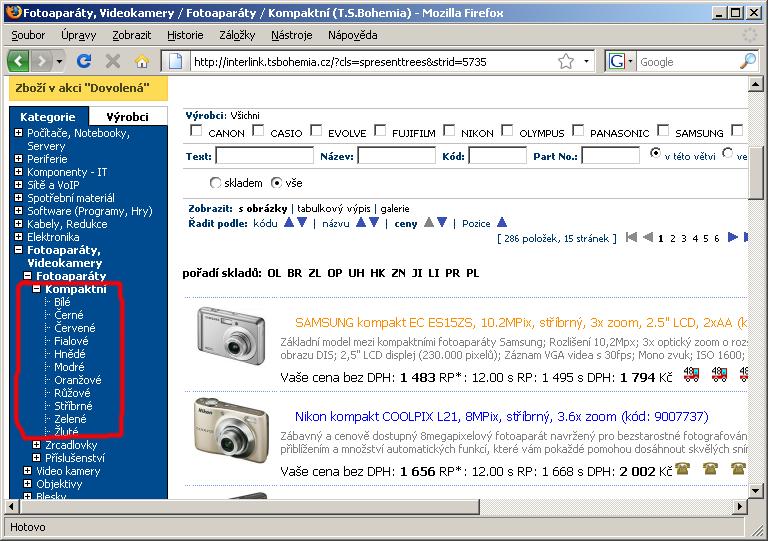Image resolution: width=768 pixels, height=541 pixels.
Task: Sort by názvu descending arrow
Action: [x=374, y=223]
